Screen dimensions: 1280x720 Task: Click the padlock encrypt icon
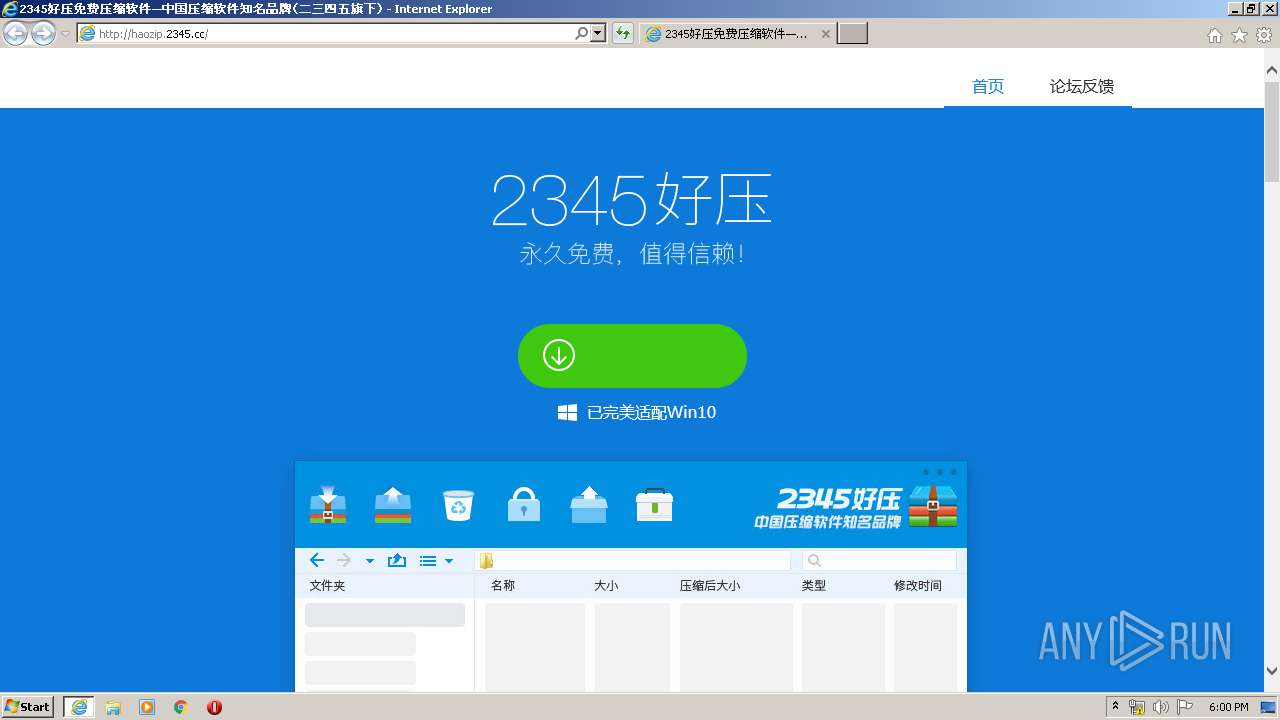click(x=524, y=505)
